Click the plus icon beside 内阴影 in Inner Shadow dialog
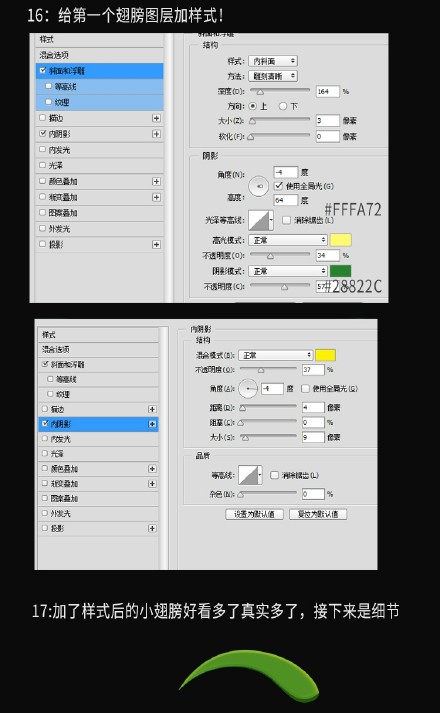 click(152, 424)
